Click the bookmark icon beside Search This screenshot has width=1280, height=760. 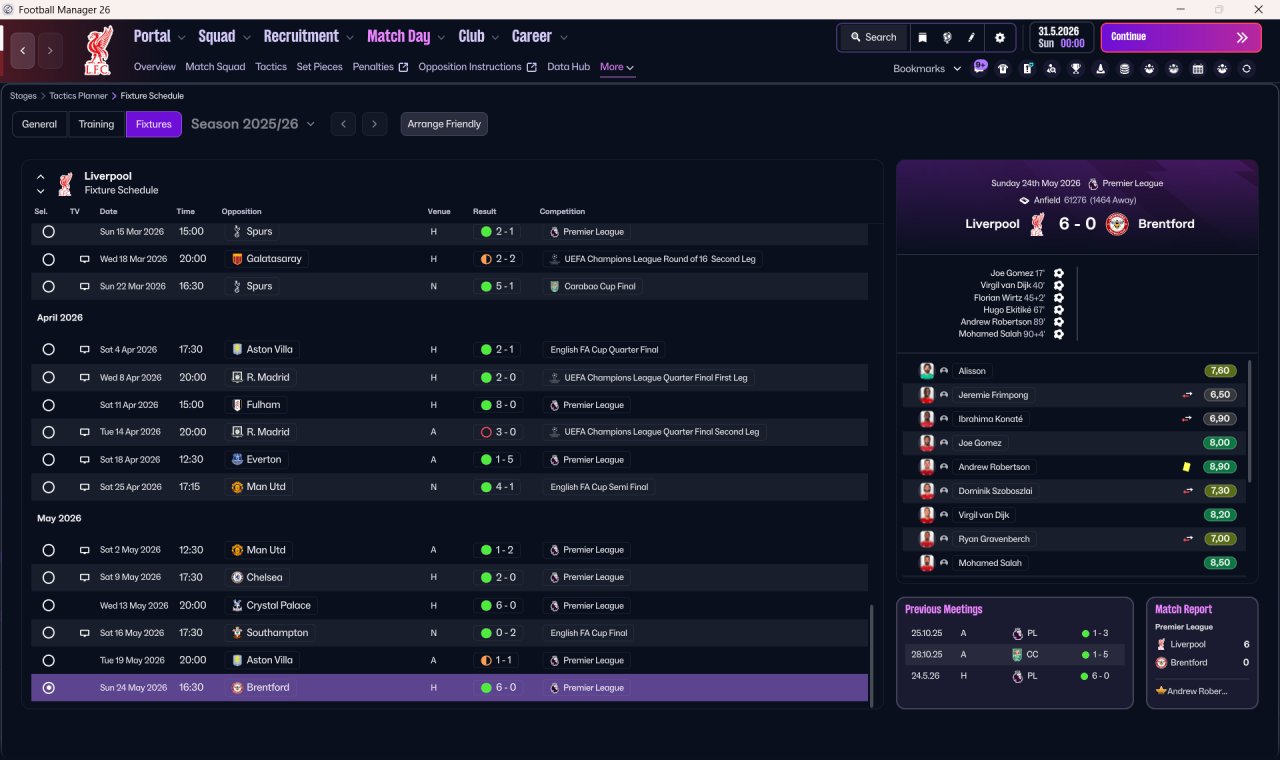(x=923, y=37)
